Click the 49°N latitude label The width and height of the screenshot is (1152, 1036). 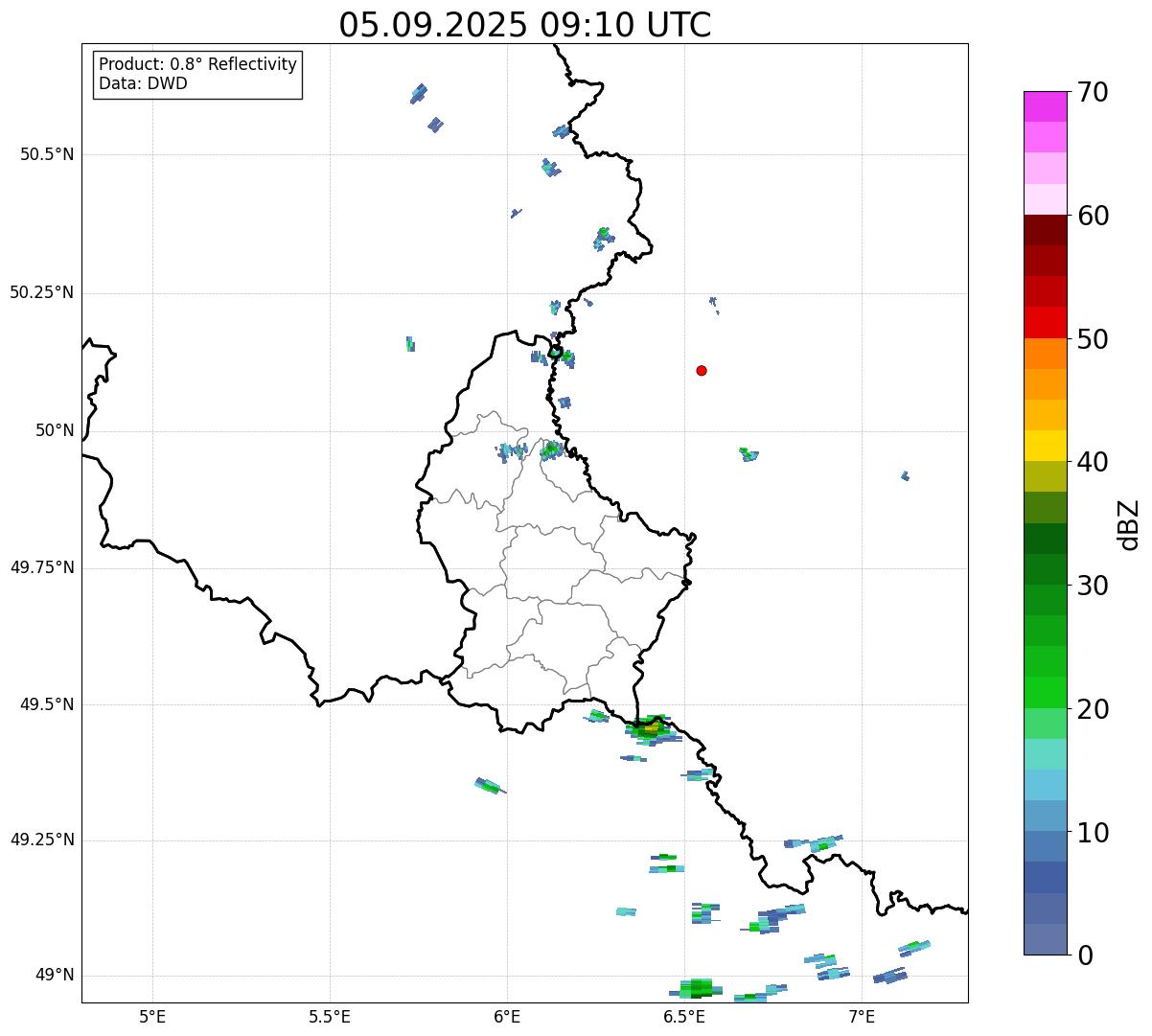tap(55, 975)
